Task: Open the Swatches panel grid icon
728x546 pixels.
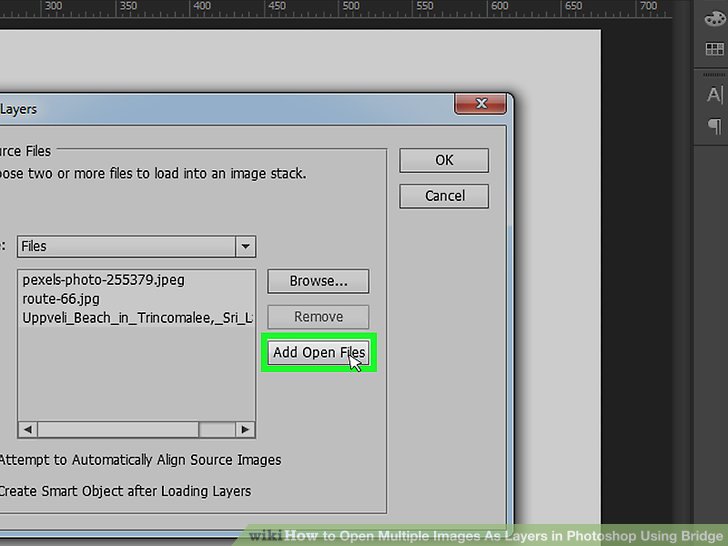Action: coord(714,49)
